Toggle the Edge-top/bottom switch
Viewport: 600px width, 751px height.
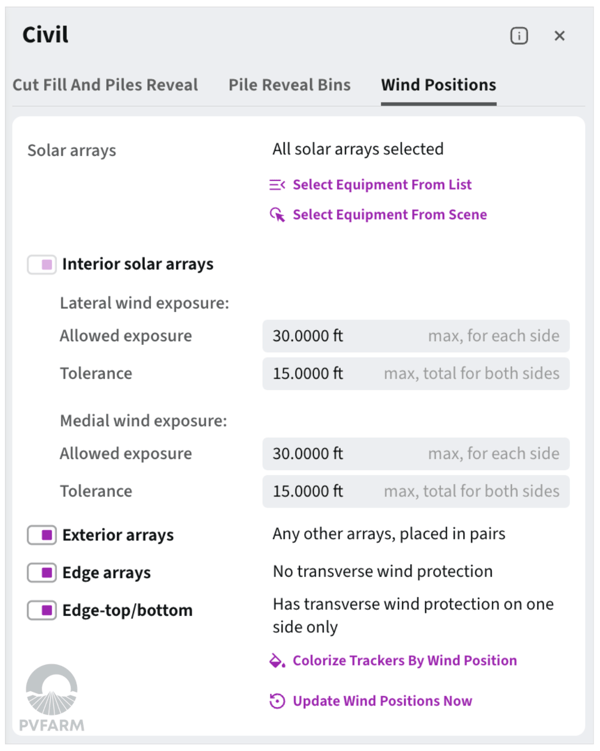42,610
